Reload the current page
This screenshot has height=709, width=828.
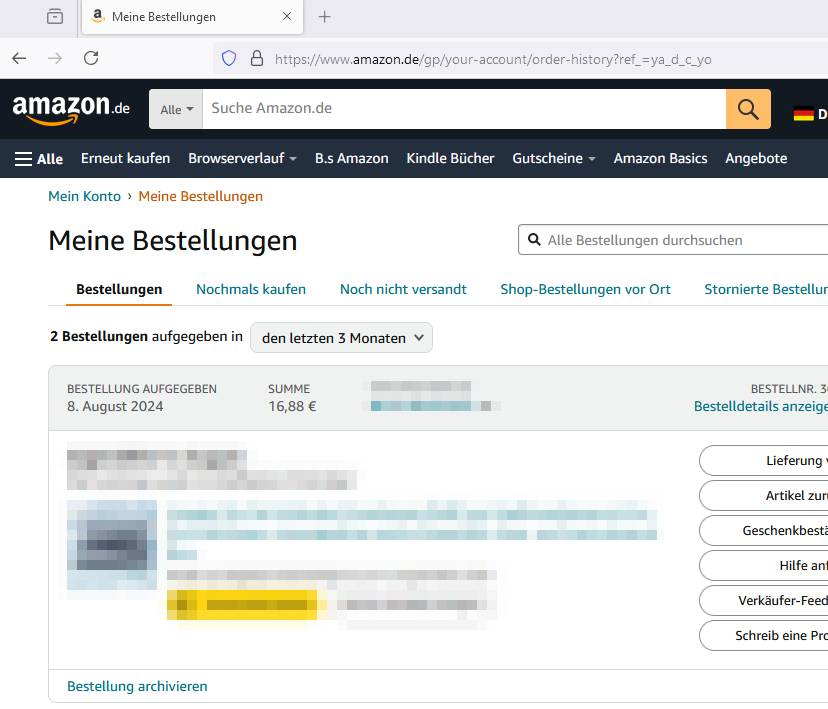coord(91,58)
